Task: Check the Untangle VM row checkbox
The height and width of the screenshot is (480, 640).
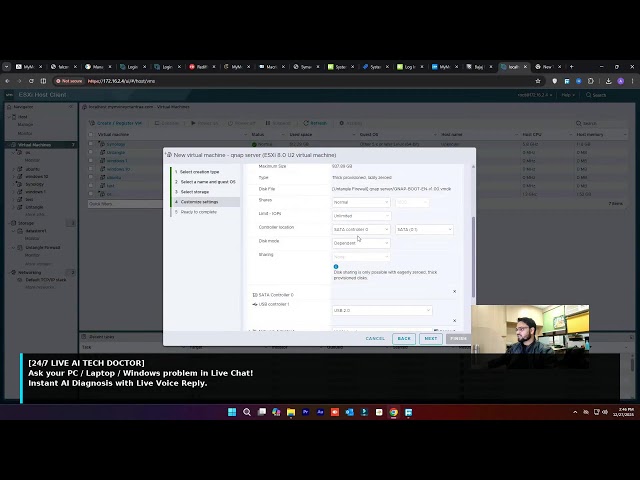Action: (91, 152)
